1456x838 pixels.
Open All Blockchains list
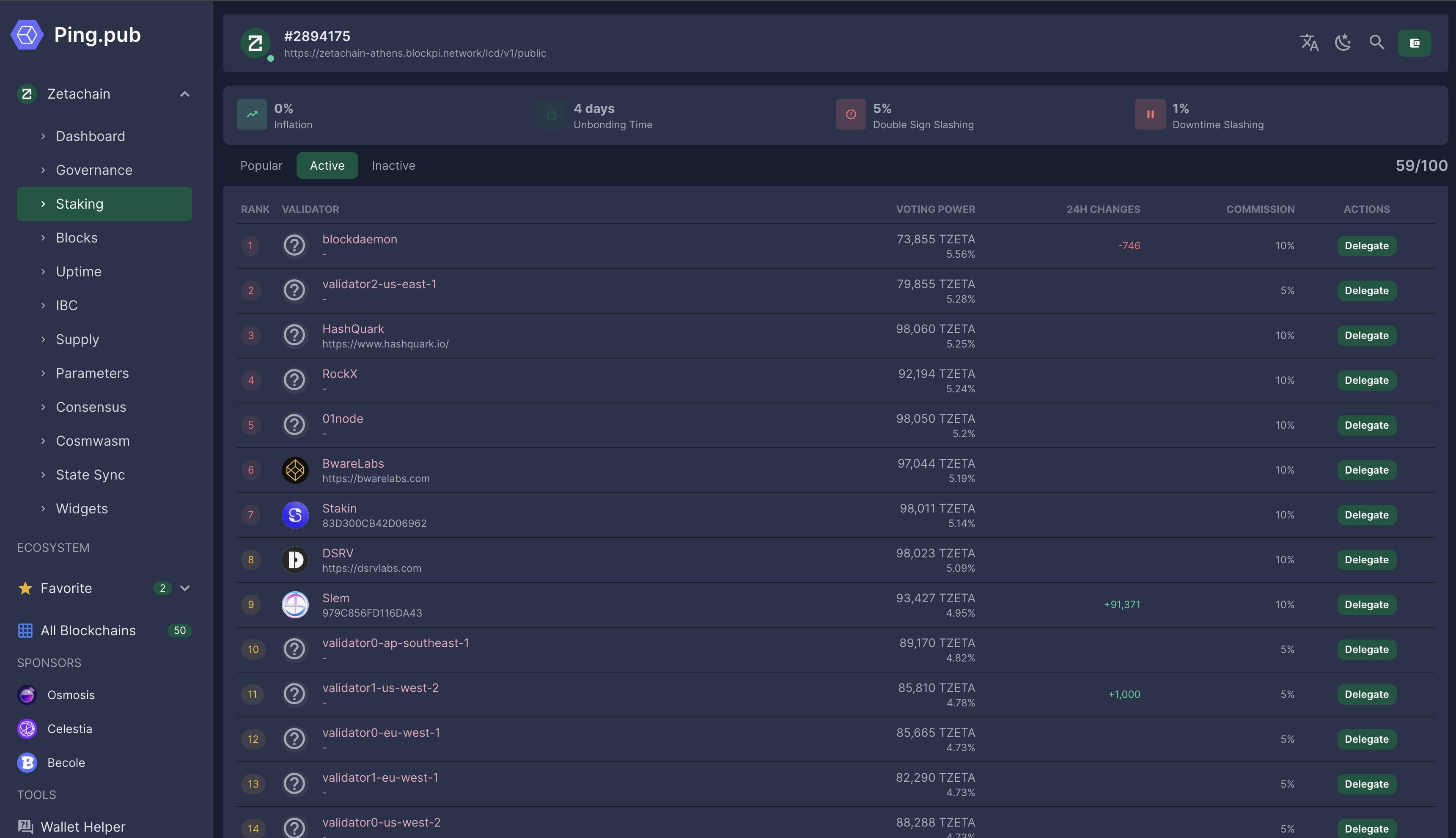click(x=88, y=630)
